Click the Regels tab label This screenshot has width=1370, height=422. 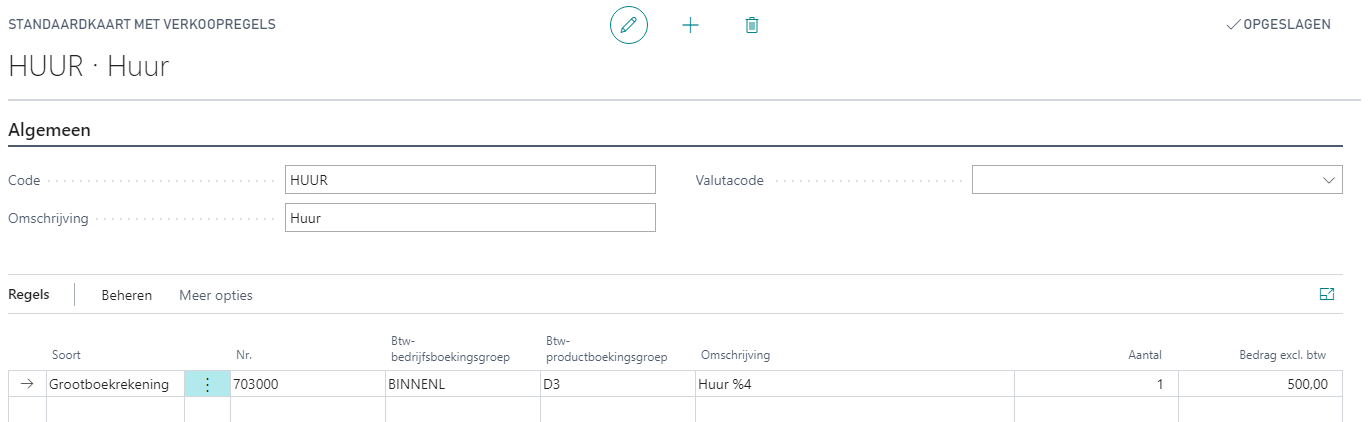(x=28, y=295)
